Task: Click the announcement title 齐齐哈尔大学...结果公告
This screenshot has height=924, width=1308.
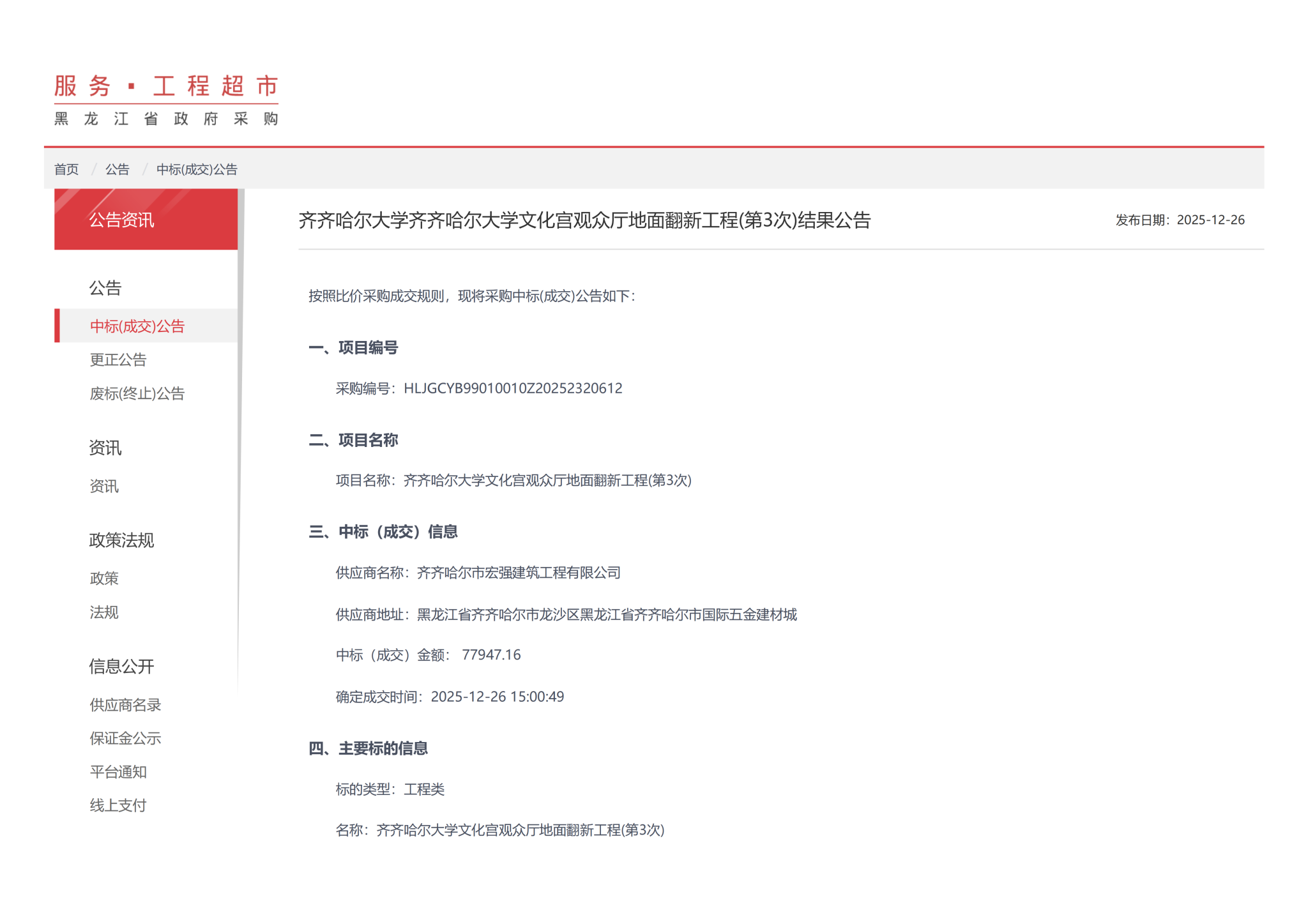Action: point(584,220)
